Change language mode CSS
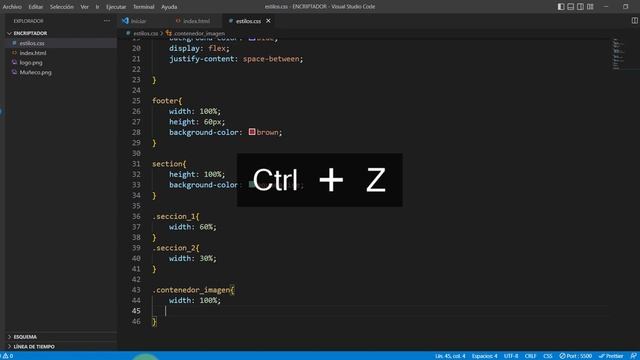This screenshot has width=640, height=360. tap(548, 356)
